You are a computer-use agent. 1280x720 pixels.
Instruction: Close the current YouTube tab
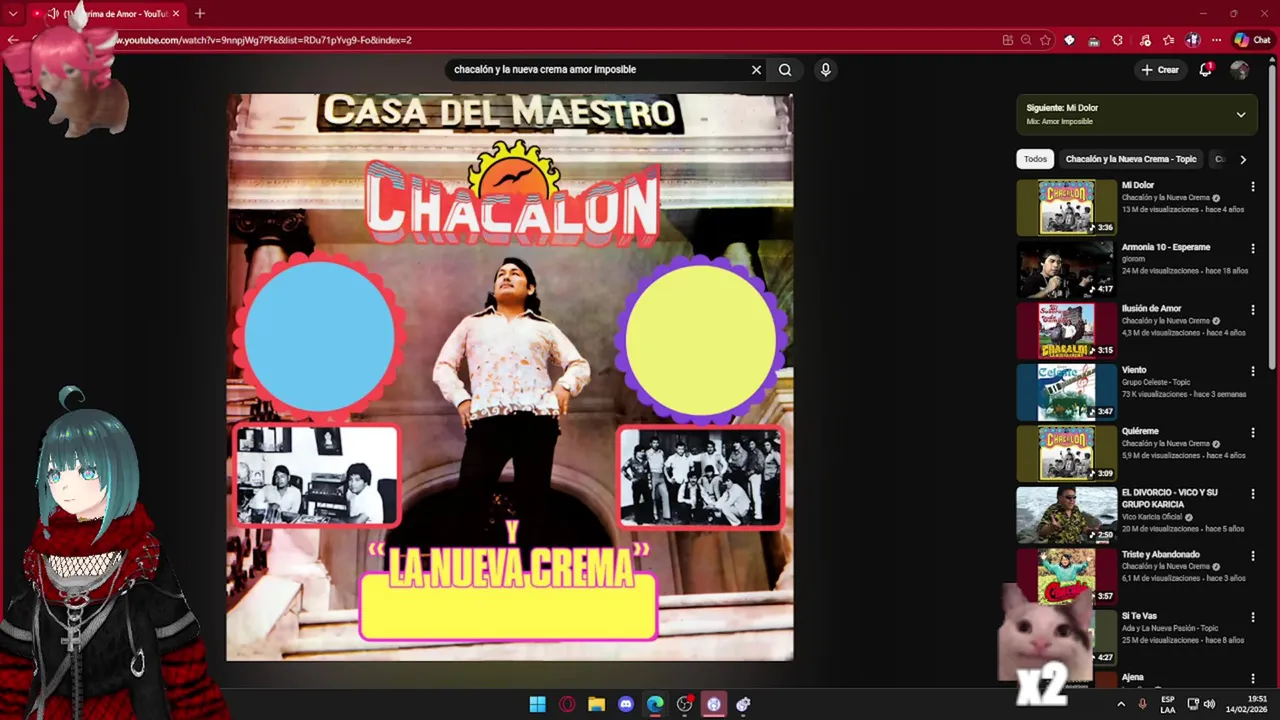176,14
